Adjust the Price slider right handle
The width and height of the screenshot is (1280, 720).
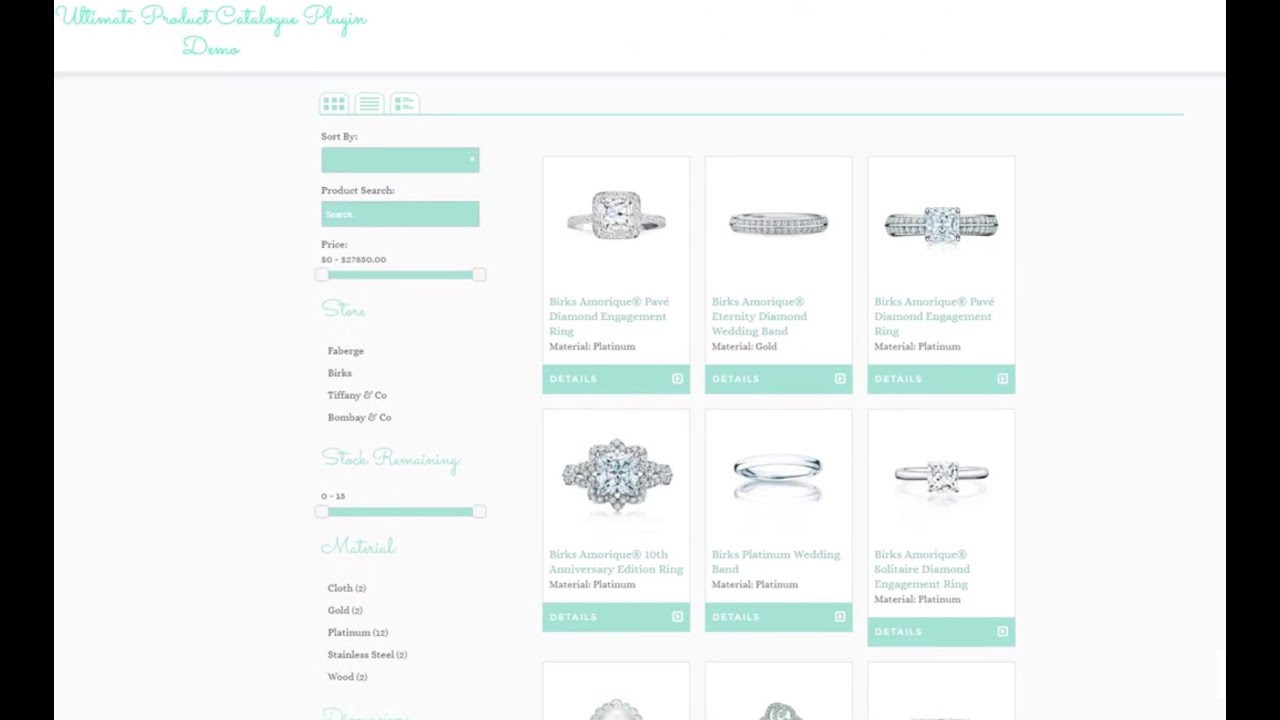point(479,274)
